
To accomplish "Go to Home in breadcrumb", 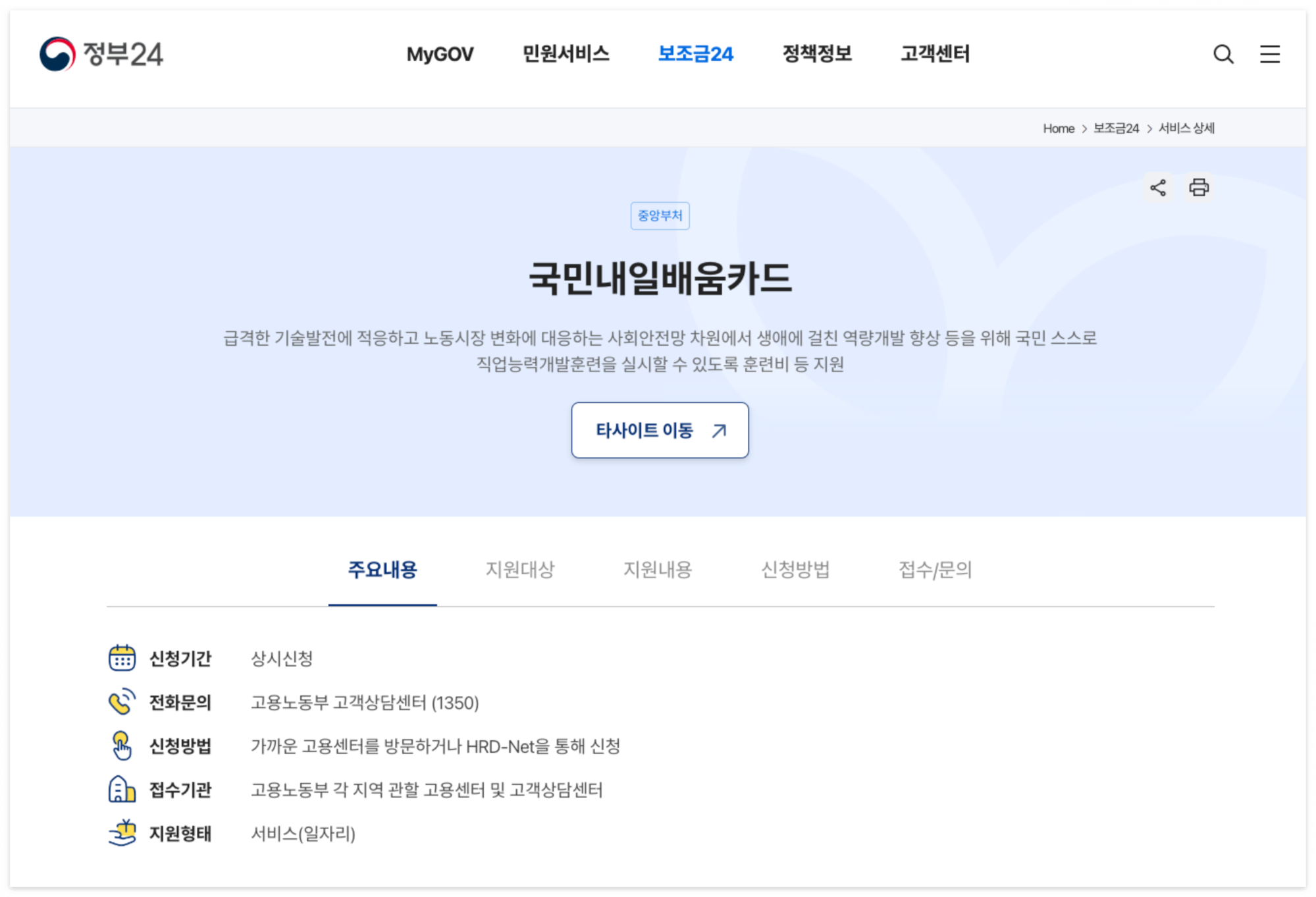I will (1058, 128).
